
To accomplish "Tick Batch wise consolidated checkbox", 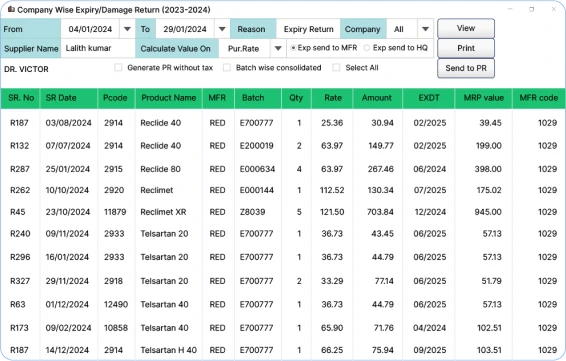I will (x=227, y=68).
